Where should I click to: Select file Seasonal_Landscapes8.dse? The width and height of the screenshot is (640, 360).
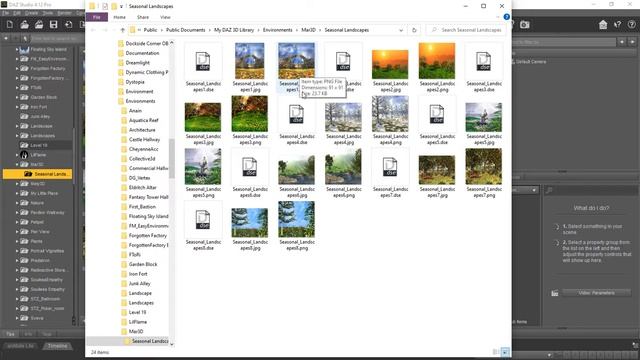[x=203, y=225]
